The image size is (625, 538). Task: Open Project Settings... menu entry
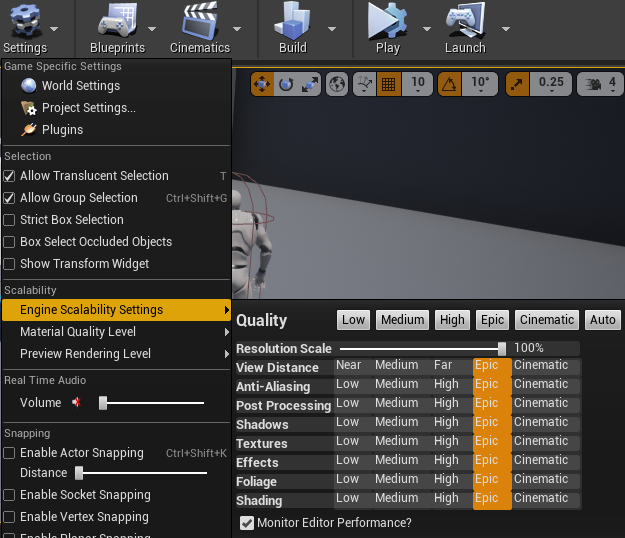pos(116,108)
